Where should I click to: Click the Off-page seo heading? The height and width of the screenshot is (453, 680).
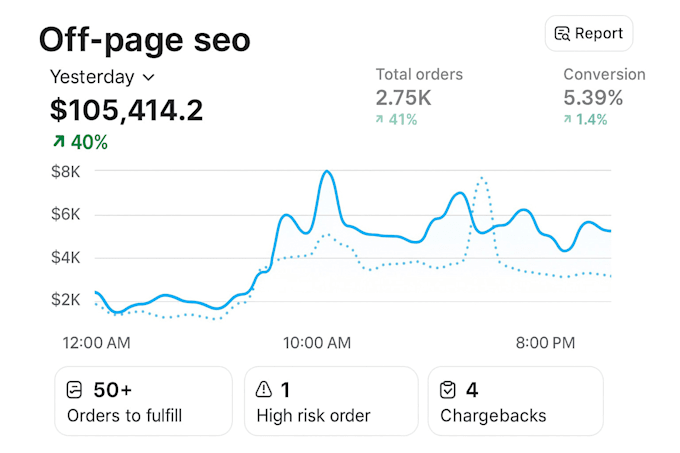tap(144, 40)
